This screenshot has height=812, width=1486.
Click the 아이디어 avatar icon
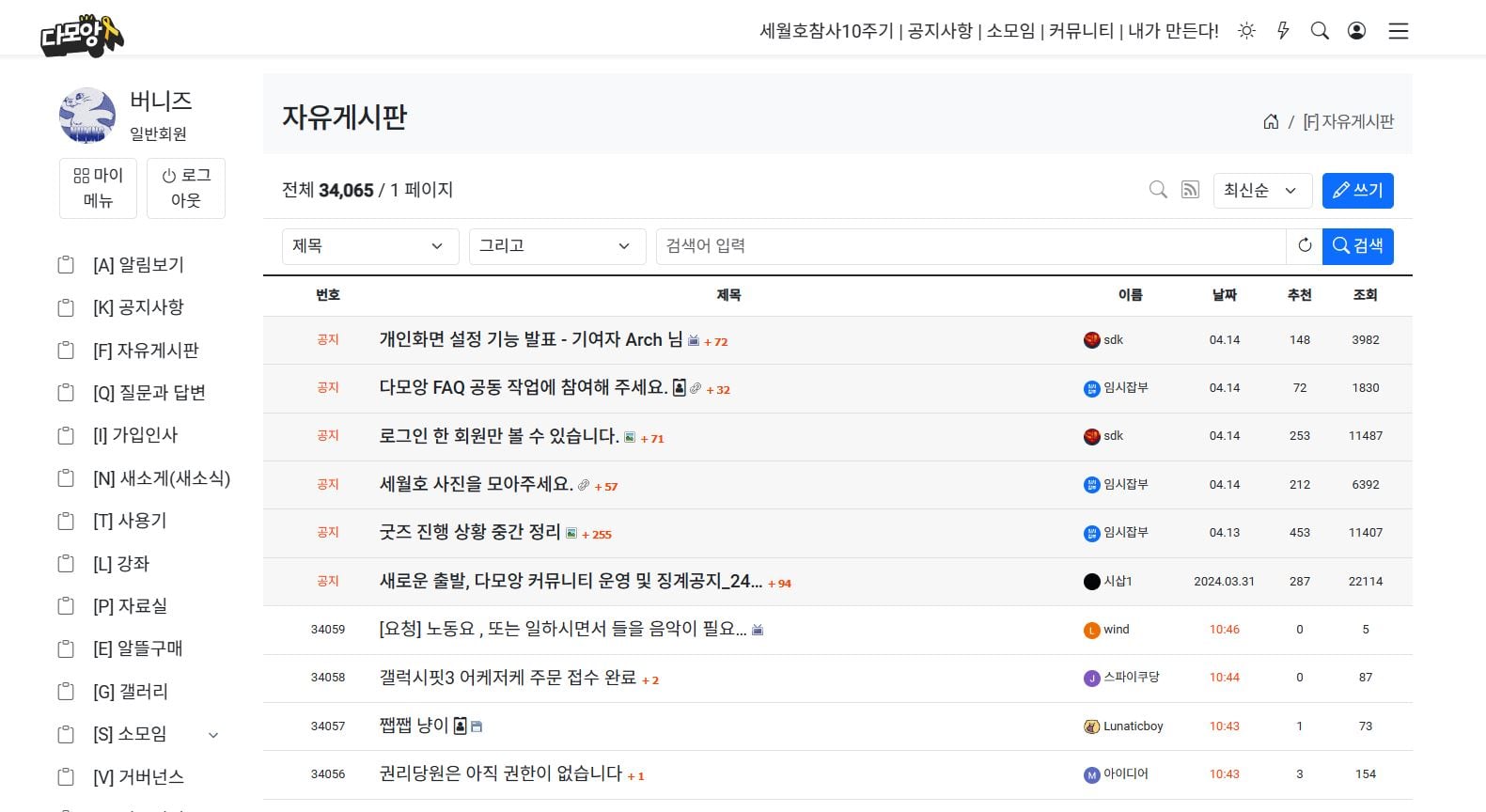[1091, 774]
